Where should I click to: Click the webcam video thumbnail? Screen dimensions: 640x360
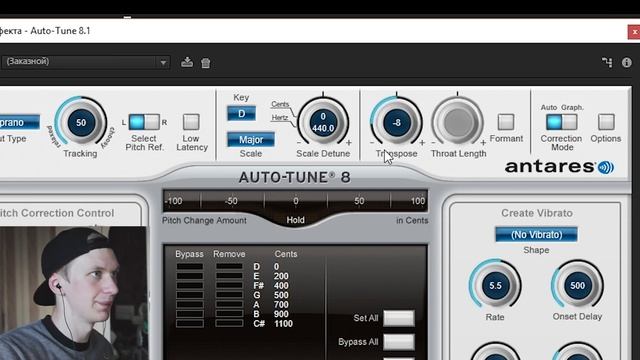click(x=73, y=293)
